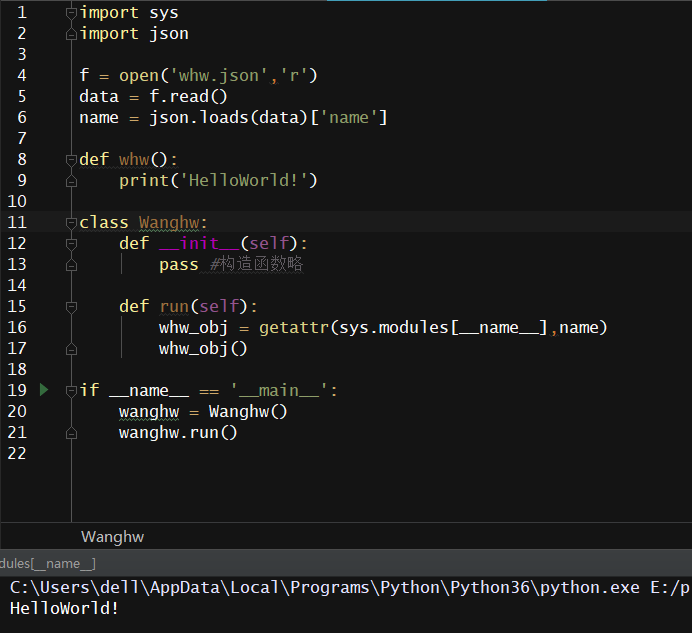Click fold end marker at line 21
The image size is (692, 633).
(71, 433)
